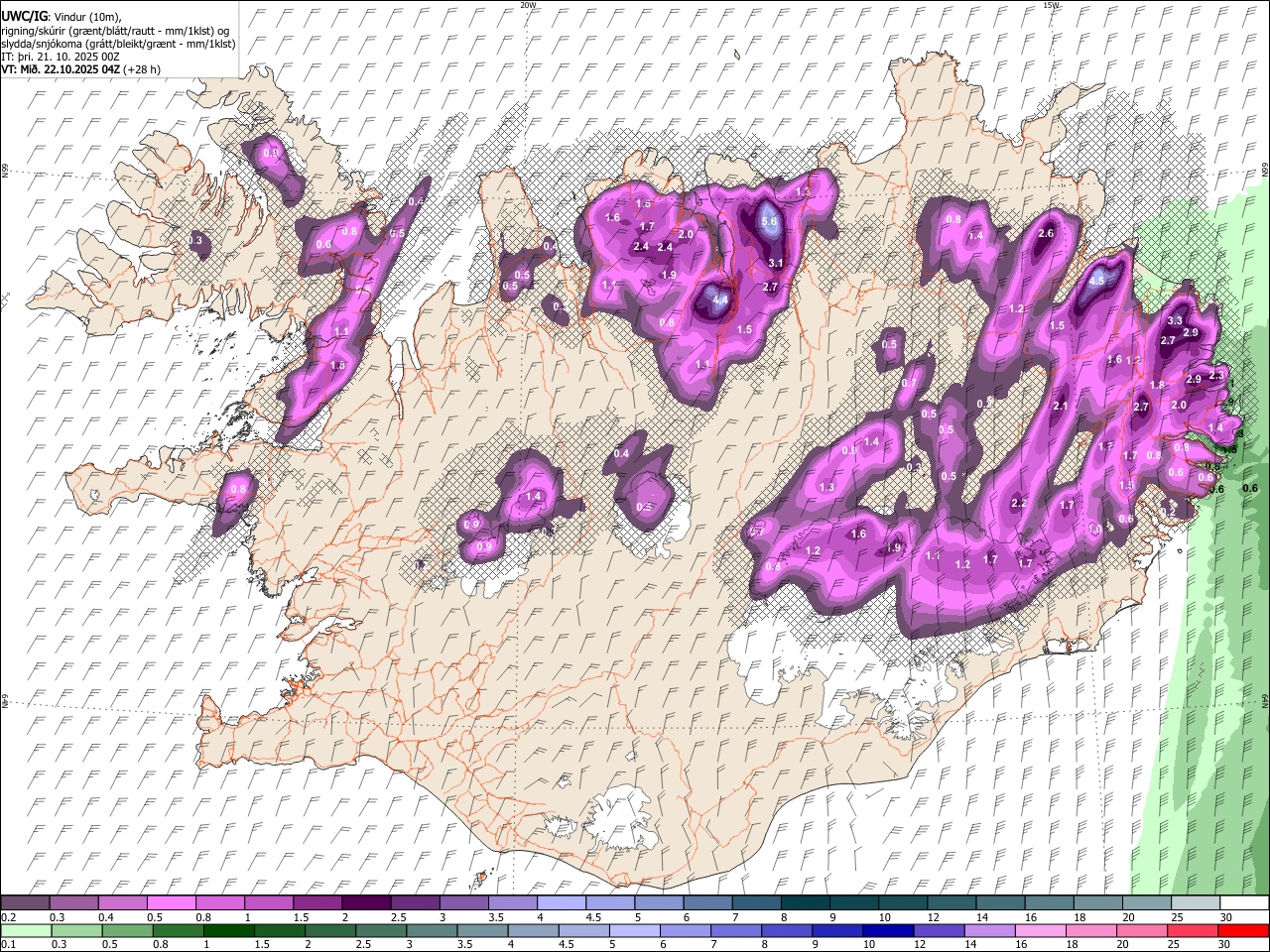The width and height of the screenshot is (1270, 952).
Task: Click the '2.2' snowfall value on the map
Action: point(1018,504)
